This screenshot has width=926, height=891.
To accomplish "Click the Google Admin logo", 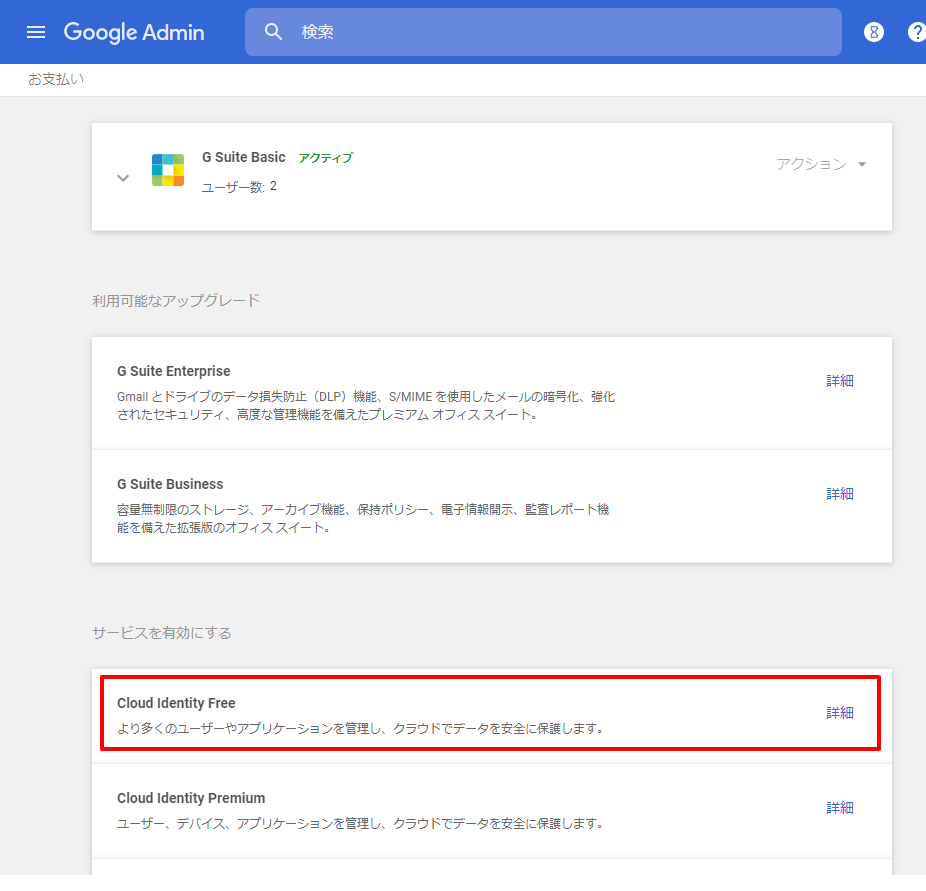I will (x=134, y=32).
